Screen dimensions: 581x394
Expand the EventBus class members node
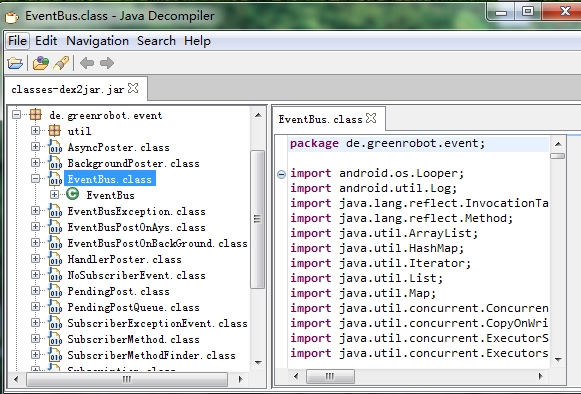(54, 195)
